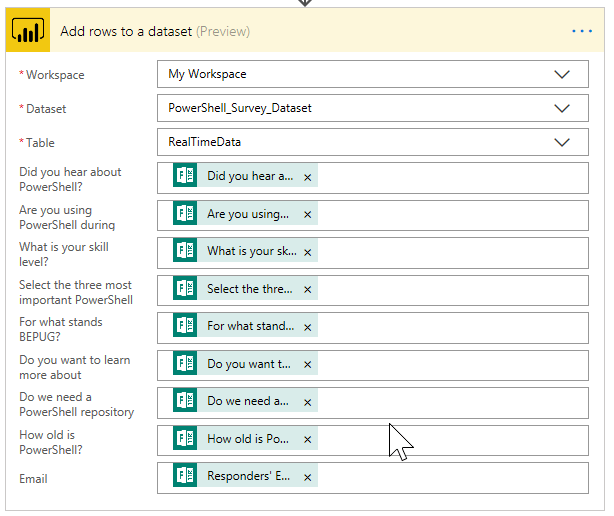Remove the 'Do we need a...' token
Viewport: 614px width, 516px height.
tap(308, 402)
